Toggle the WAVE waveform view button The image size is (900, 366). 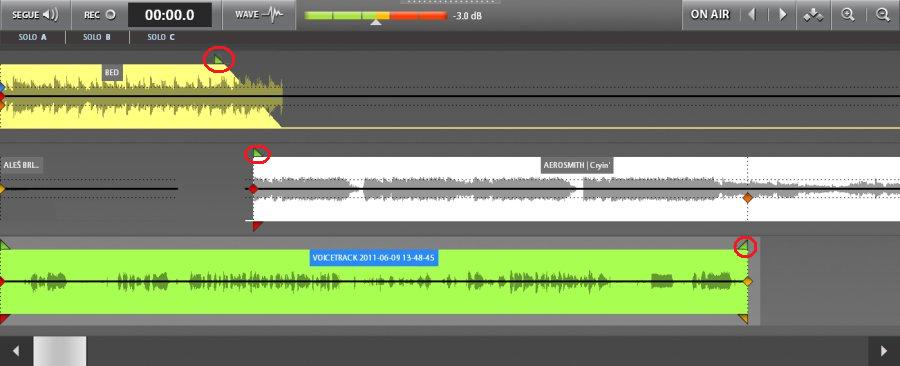(x=258, y=14)
